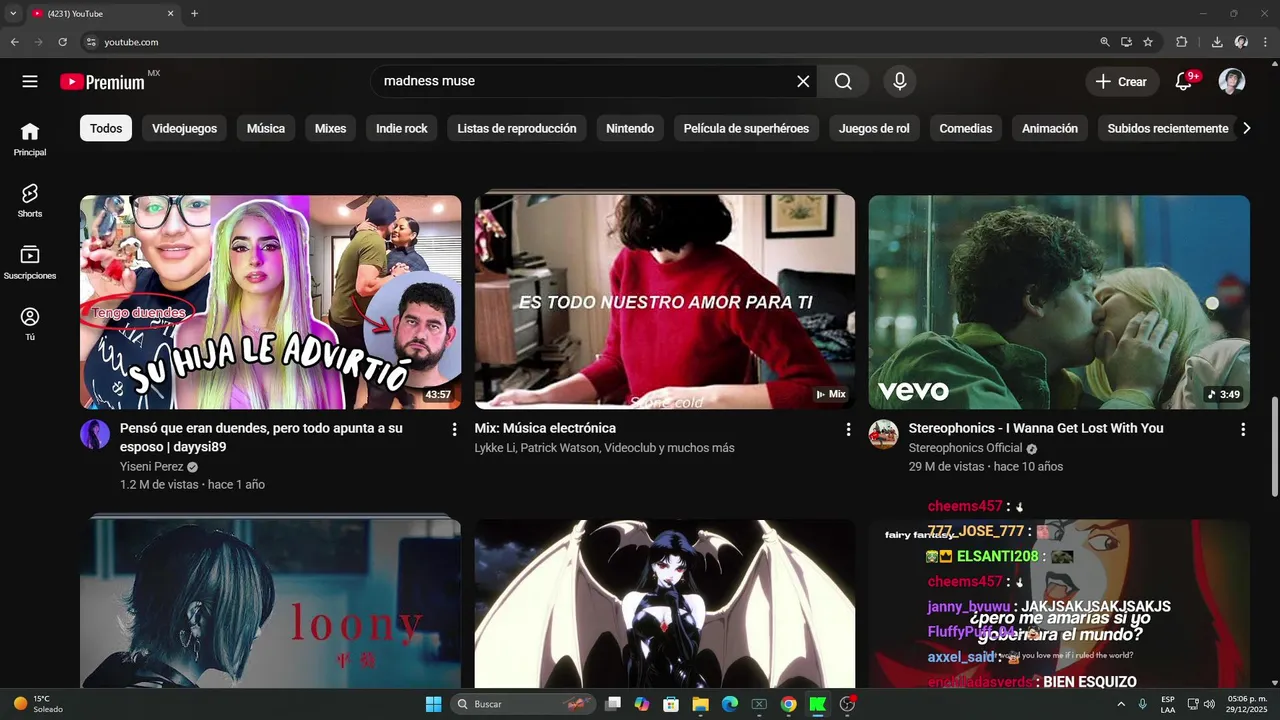1280x720 pixels.
Task: Open Chrome three-dot menu
Action: tap(1266, 42)
